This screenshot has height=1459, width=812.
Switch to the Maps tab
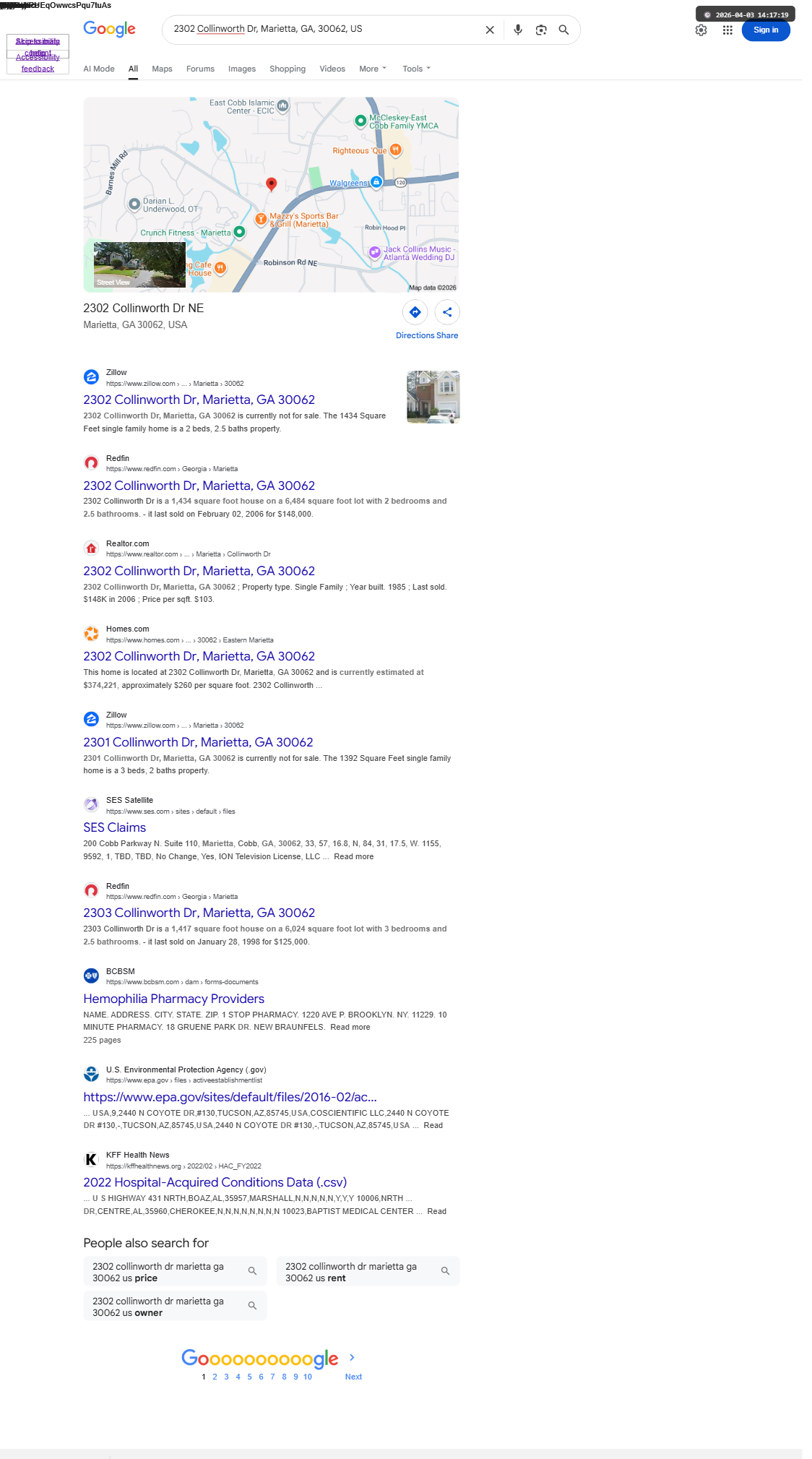tap(162, 69)
